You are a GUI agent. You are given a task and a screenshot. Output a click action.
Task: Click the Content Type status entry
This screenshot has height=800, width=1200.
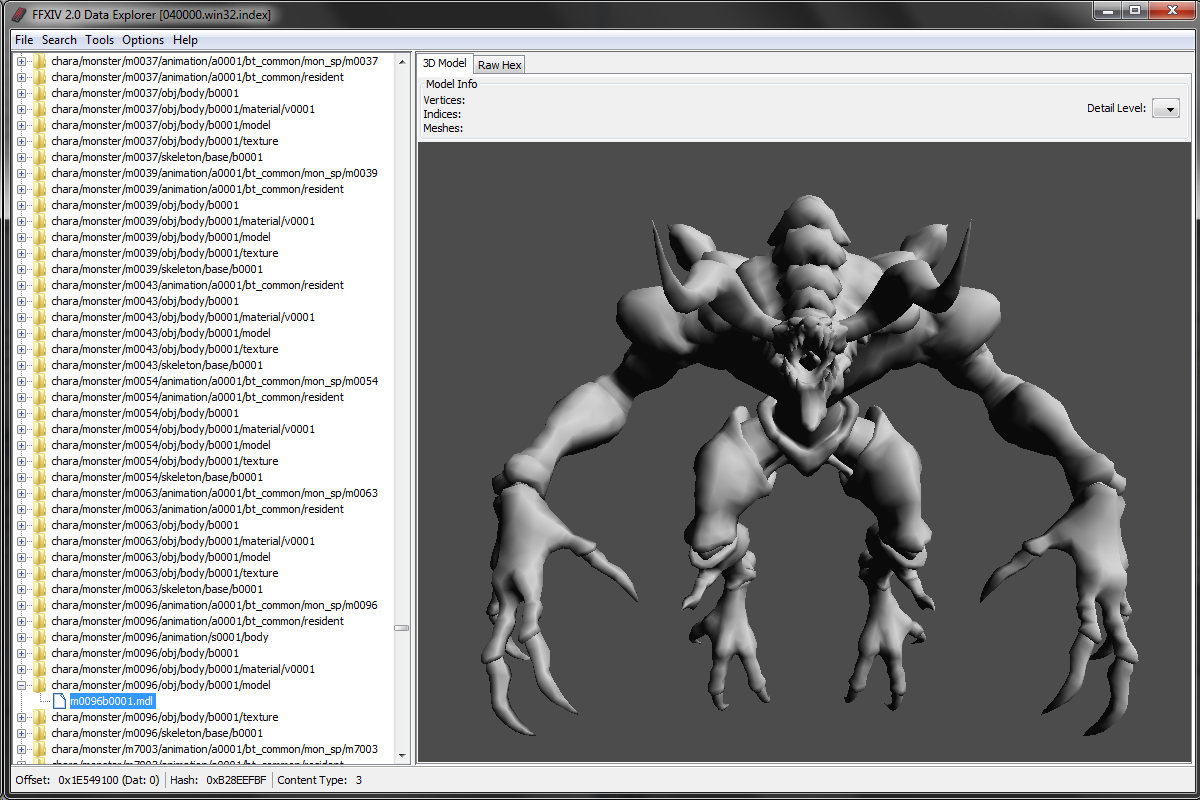[x=320, y=780]
